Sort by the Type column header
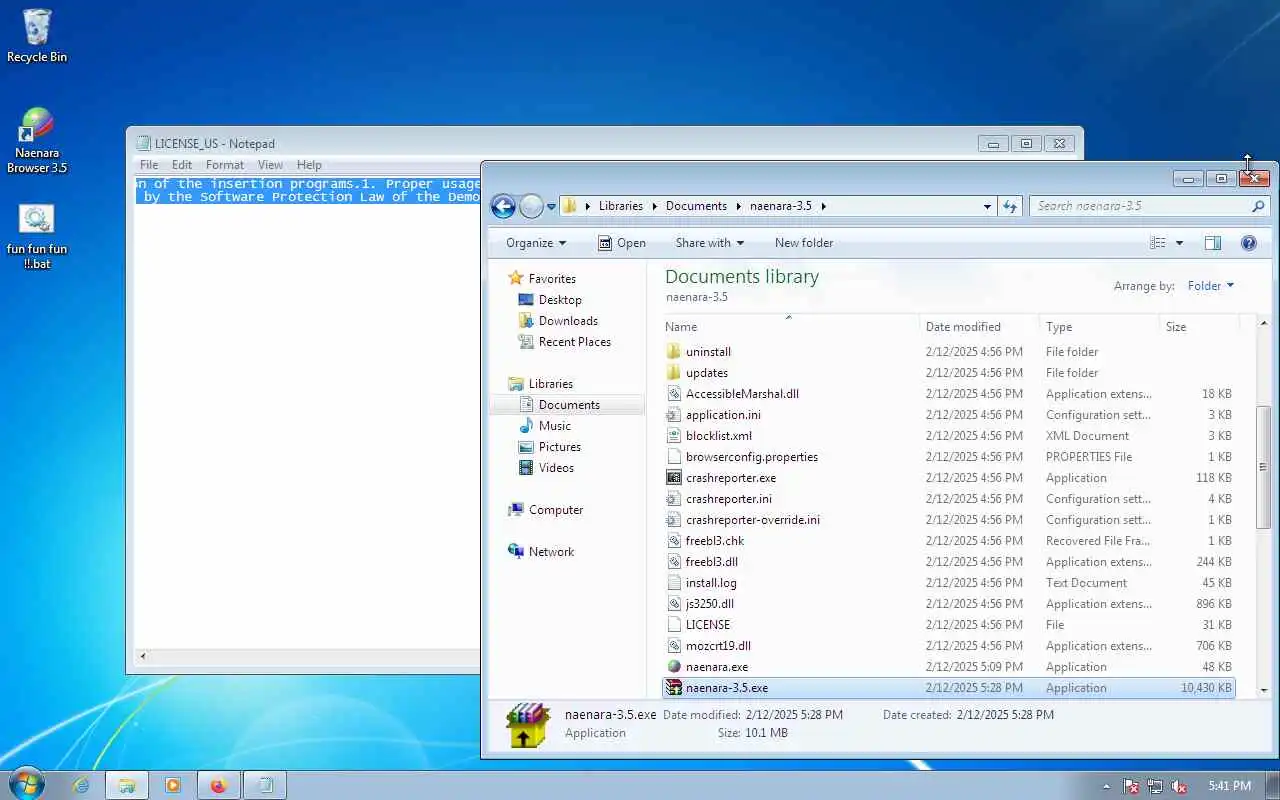 tap(1099, 327)
